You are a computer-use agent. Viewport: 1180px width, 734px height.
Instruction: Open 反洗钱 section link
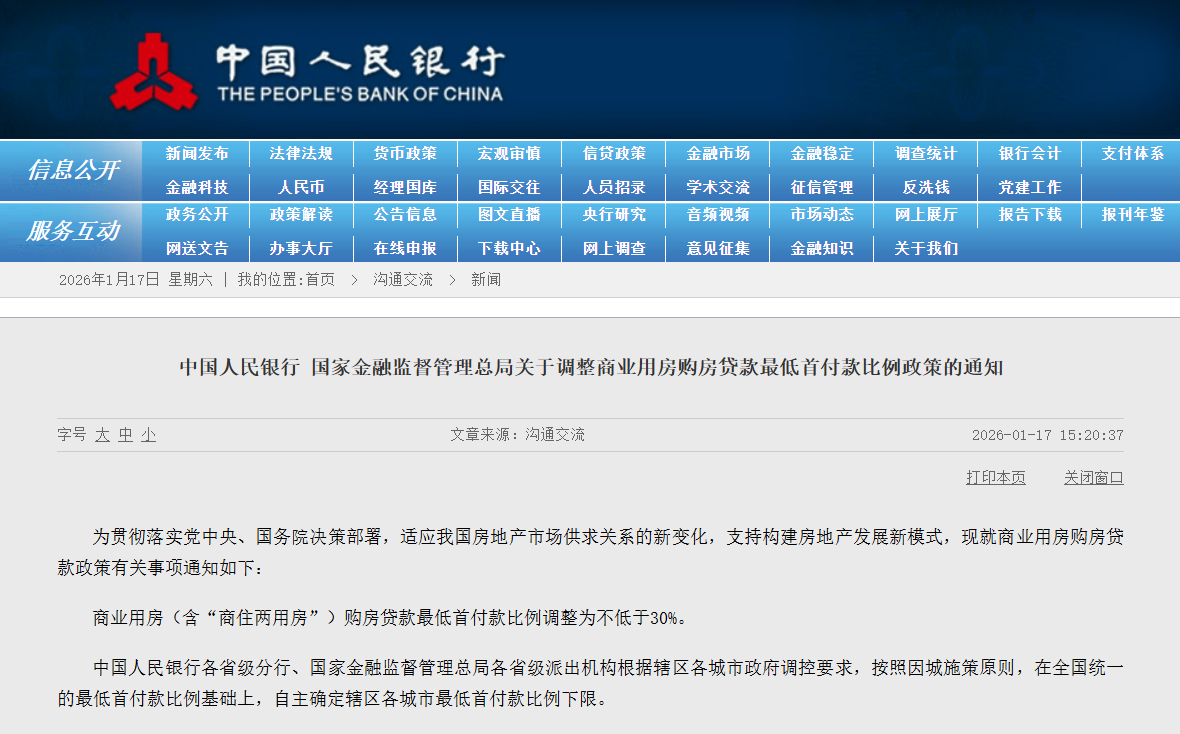click(x=925, y=187)
